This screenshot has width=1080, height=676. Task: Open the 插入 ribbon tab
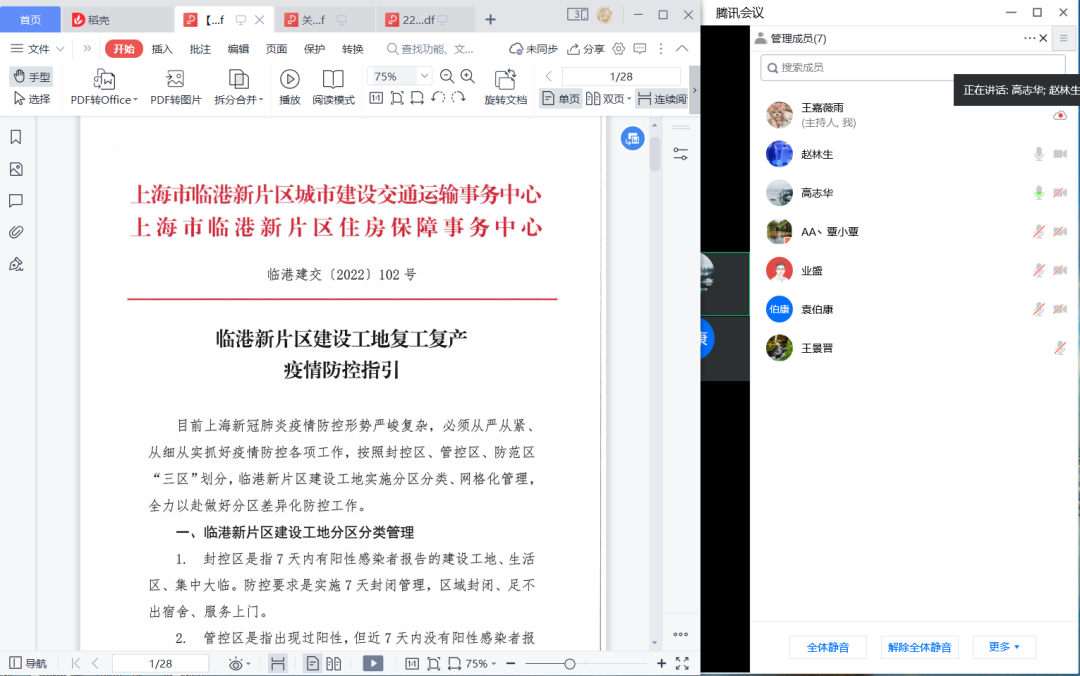(162, 49)
